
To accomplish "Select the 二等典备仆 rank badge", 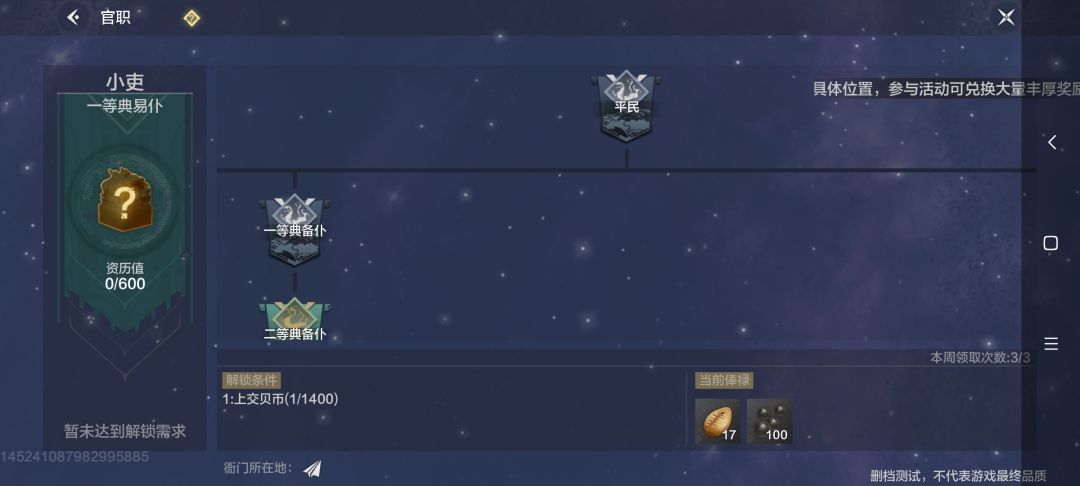I will tap(295, 320).
